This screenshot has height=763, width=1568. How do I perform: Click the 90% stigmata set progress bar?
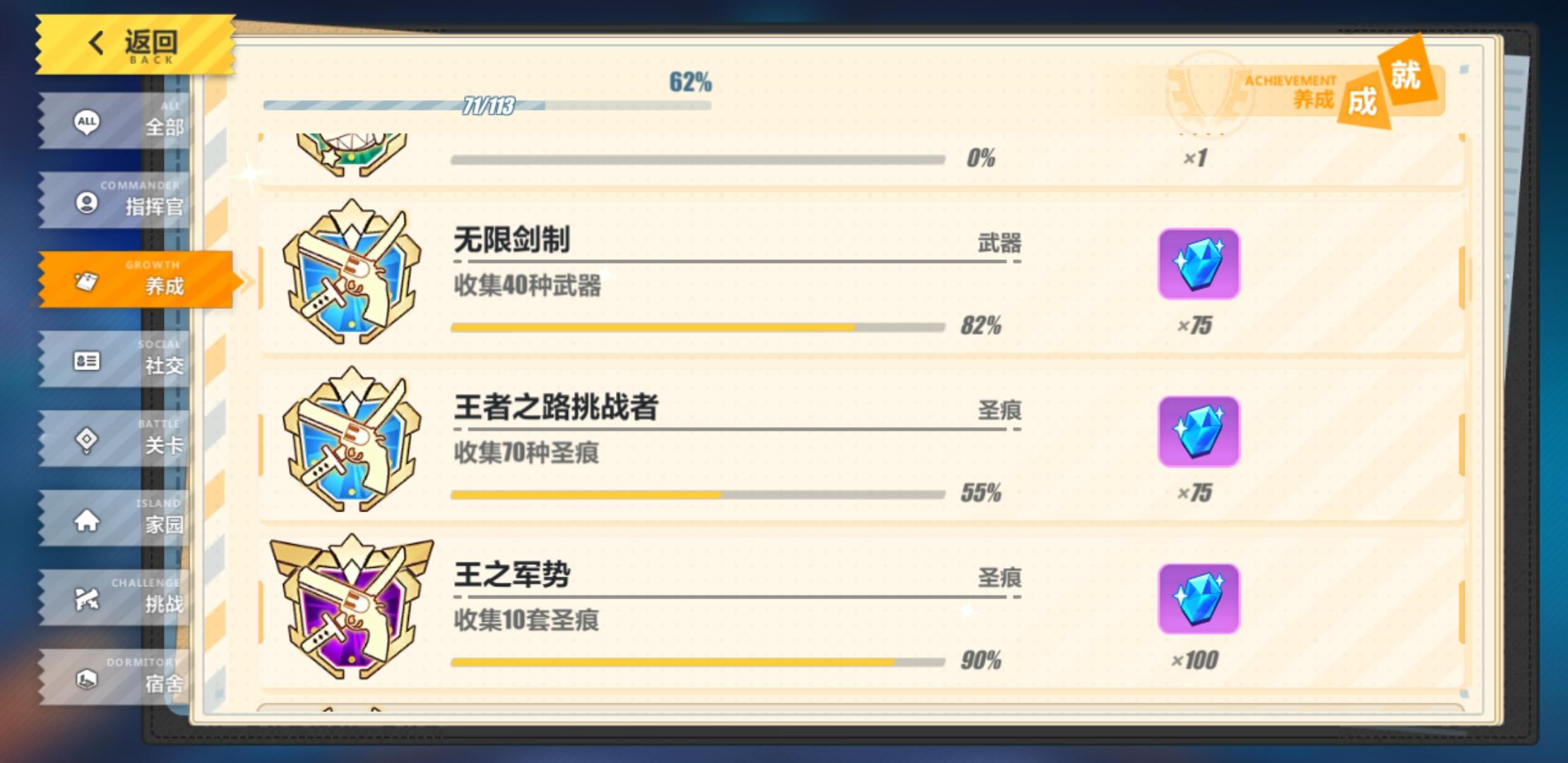click(698, 663)
